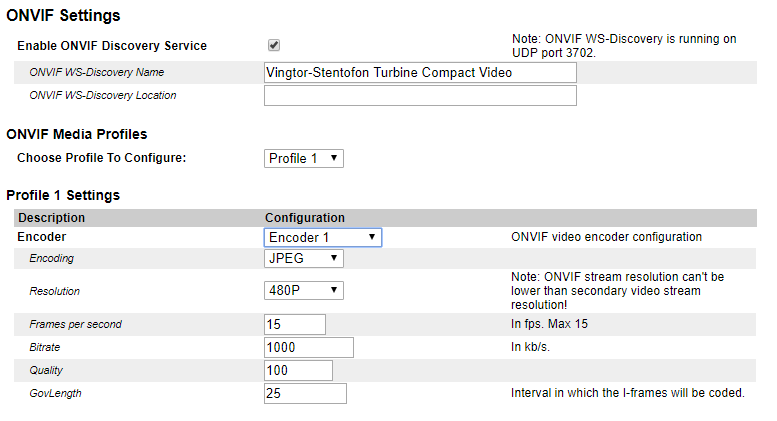The height and width of the screenshot is (421, 777).
Task: Open the Profile 1 dropdown
Action: click(305, 158)
